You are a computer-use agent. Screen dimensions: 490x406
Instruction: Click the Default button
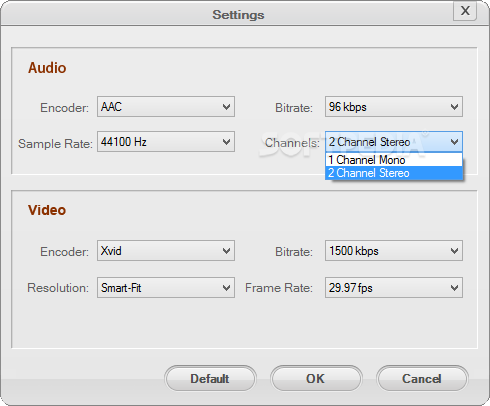pos(210,378)
